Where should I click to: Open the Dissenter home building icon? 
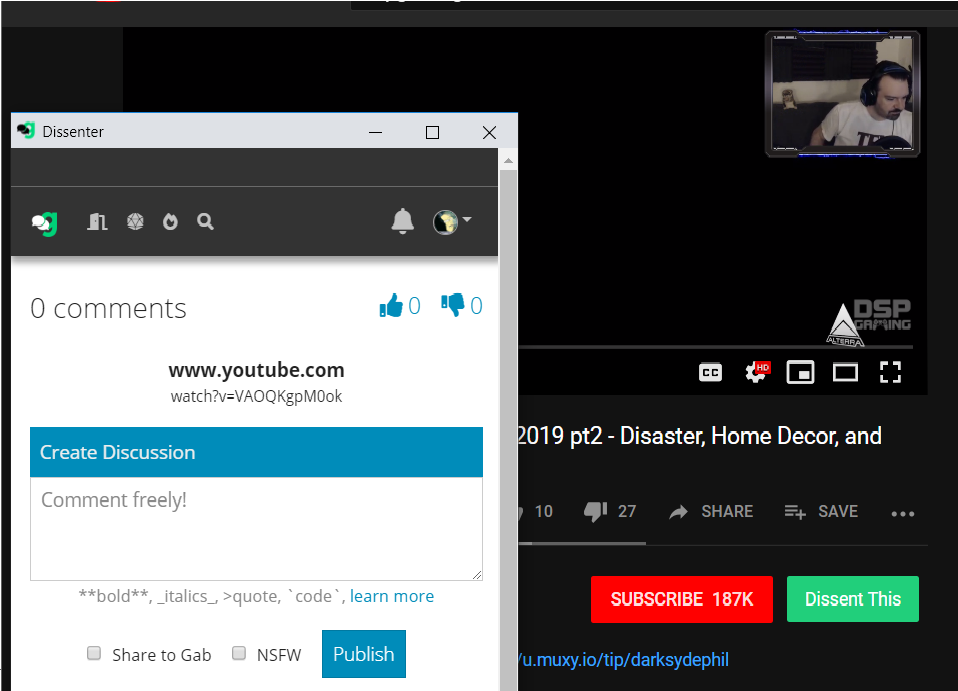[97, 221]
